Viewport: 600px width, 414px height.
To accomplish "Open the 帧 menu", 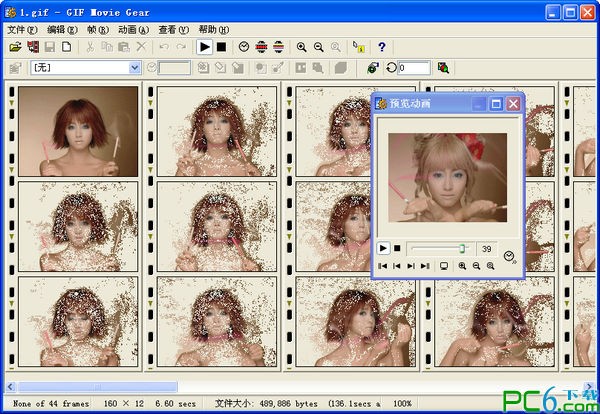I will coord(98,29).
